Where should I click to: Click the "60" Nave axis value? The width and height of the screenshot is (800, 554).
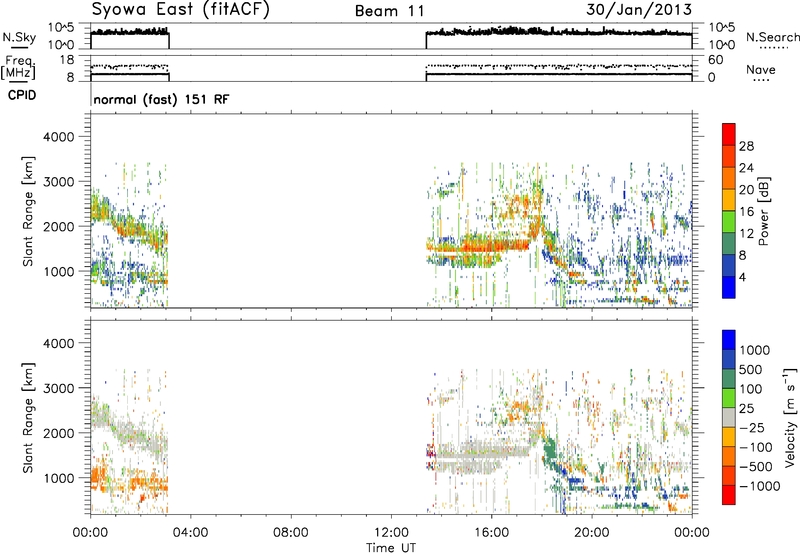tap(715, 60)
